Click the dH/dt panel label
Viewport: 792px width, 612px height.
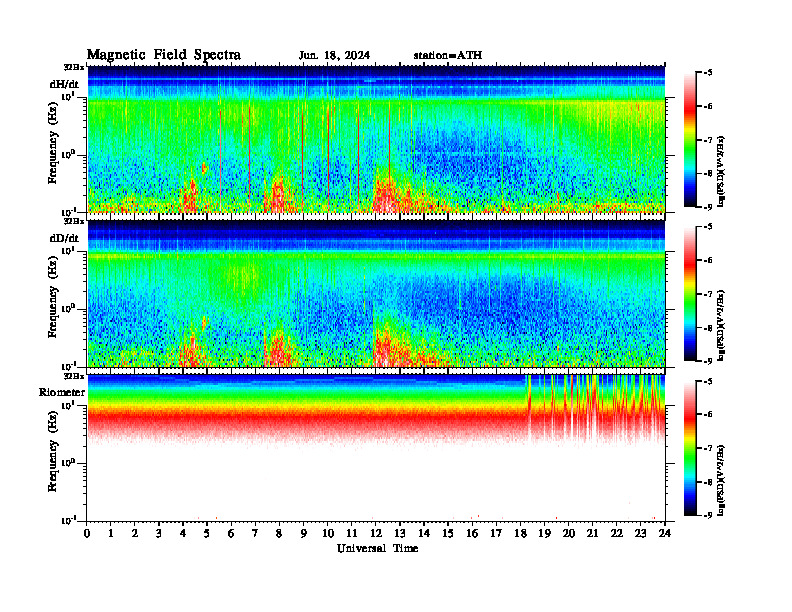tap(64, 85)
